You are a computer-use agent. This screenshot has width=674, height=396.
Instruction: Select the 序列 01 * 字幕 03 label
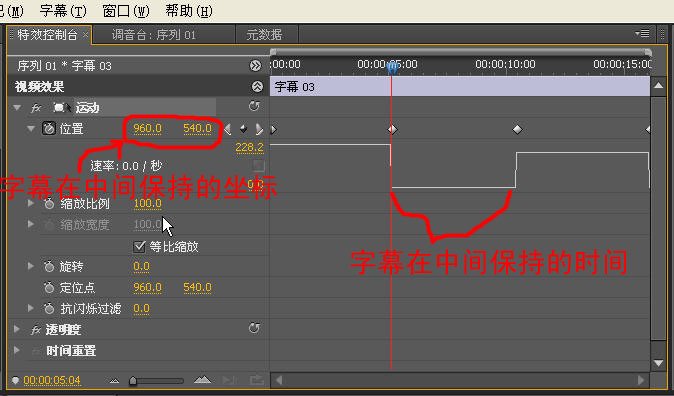pos(64,66)
